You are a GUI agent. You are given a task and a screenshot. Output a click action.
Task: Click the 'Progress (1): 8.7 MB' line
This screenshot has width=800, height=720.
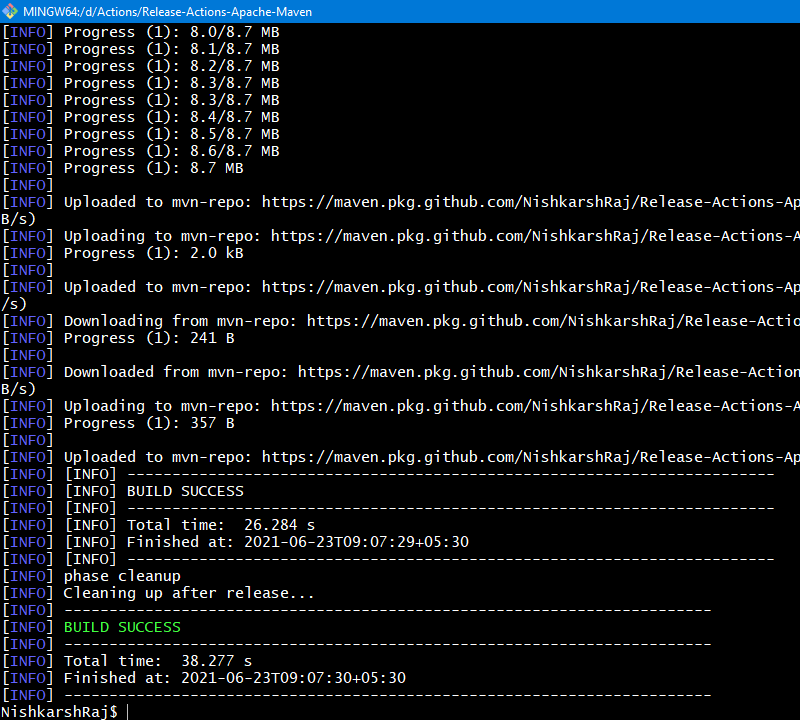tap(154, 168)
